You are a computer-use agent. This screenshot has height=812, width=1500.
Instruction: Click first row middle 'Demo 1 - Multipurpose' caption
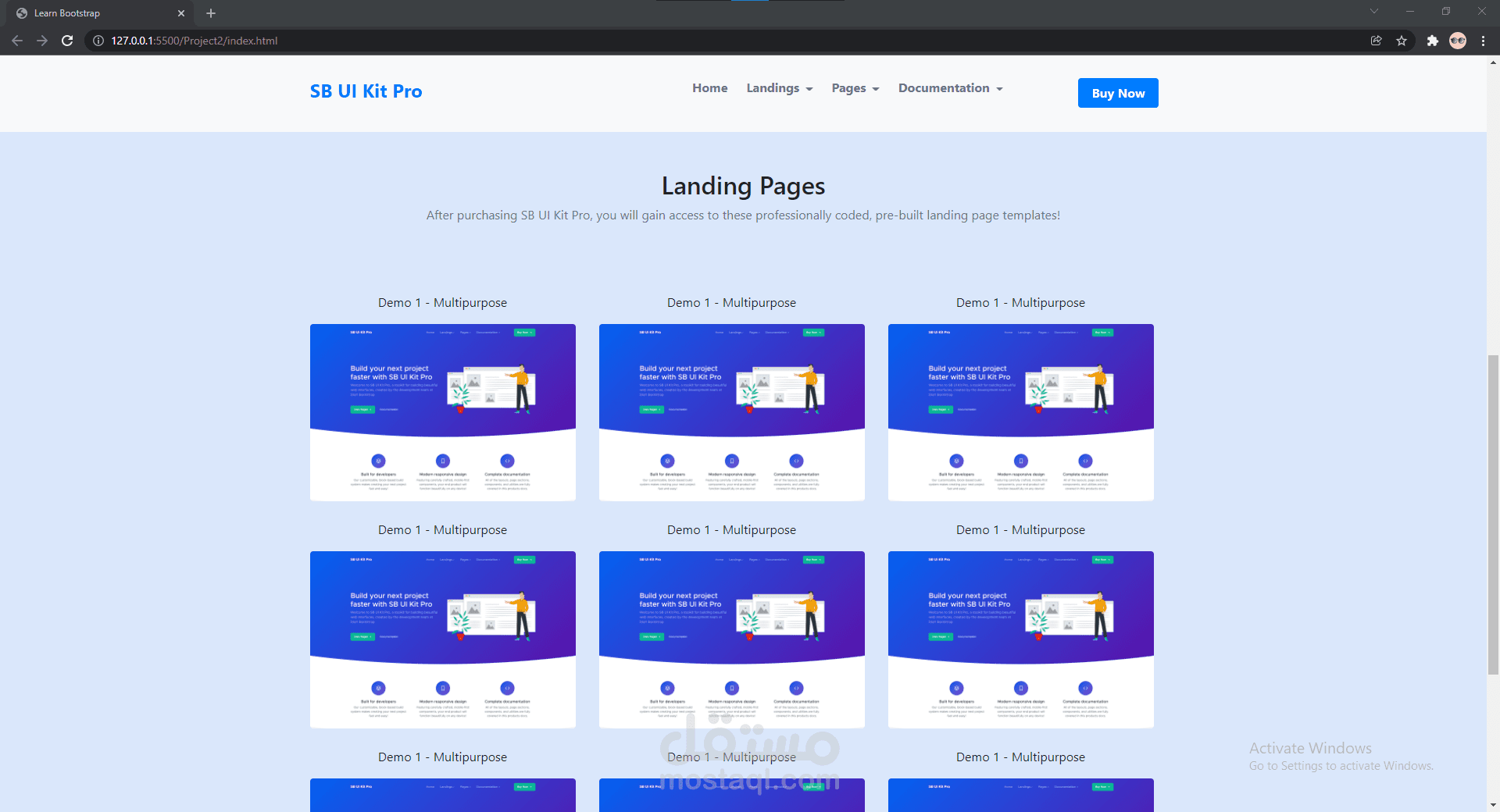tap(731, 303)
